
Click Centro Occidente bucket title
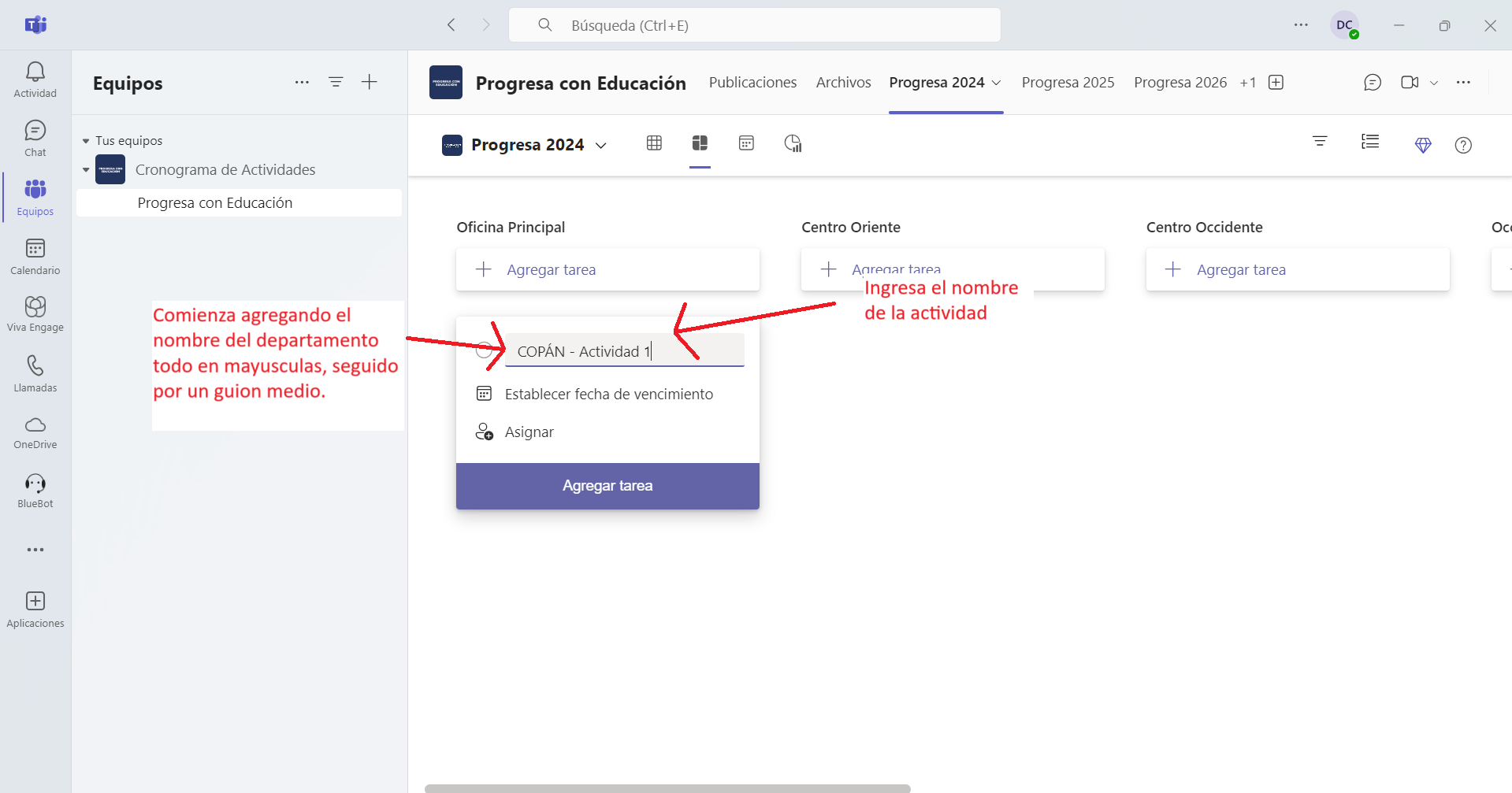click(1205, 227)
